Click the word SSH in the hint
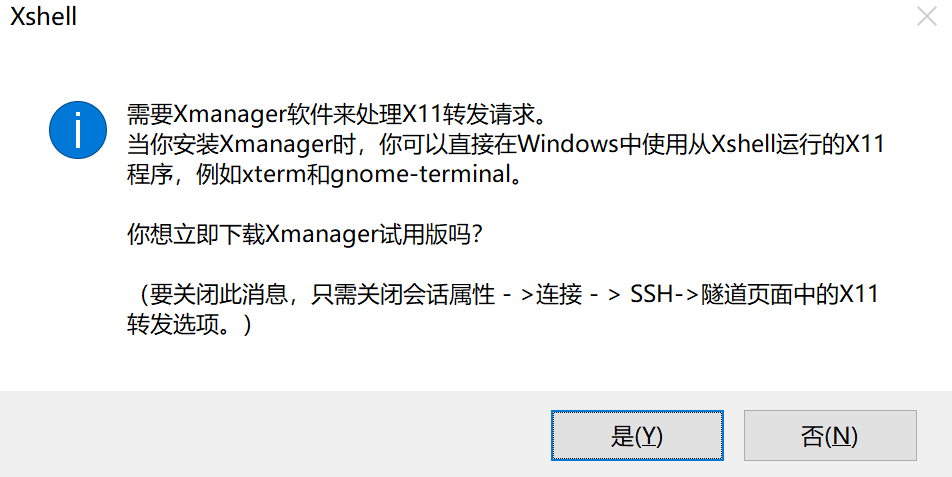This screenshot has height=477, width=952. 651,295
